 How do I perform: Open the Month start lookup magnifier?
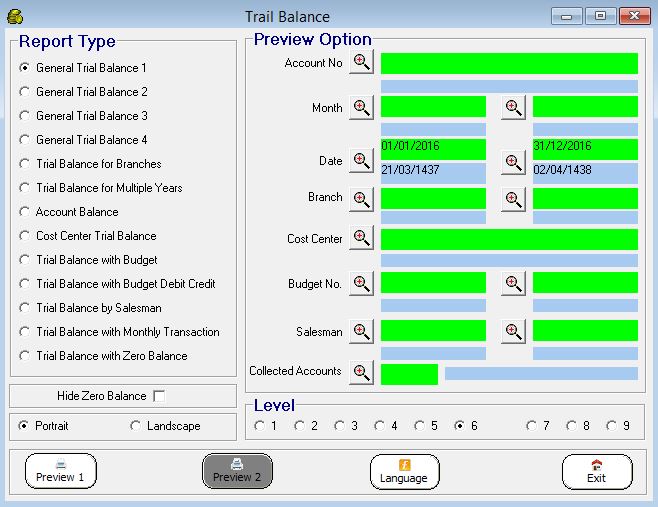[x=361, y=108]
